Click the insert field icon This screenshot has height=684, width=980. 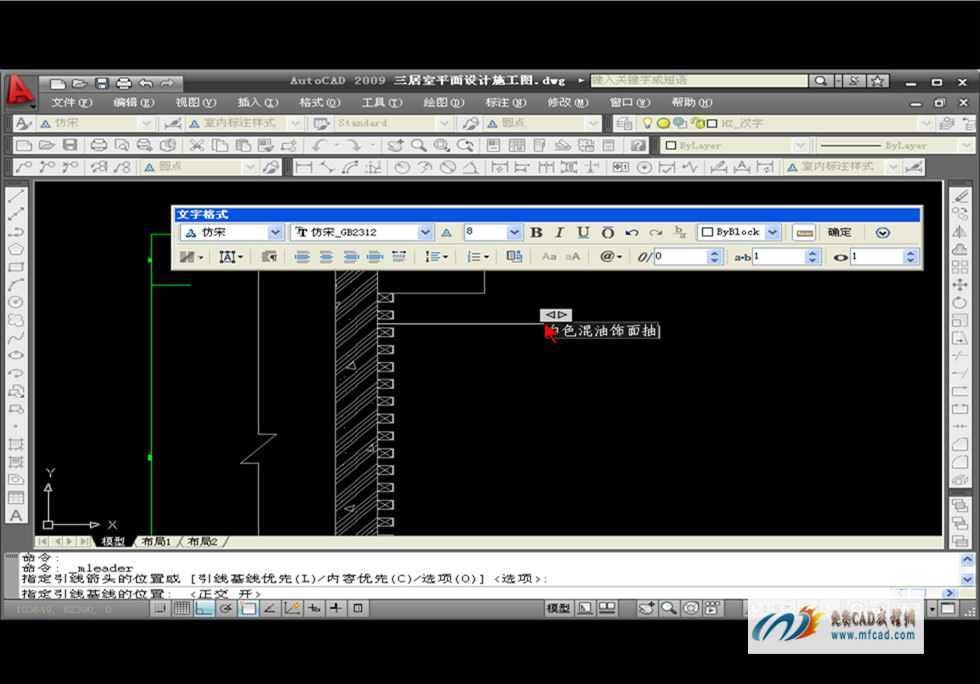pyautogui.click(x=514, y=257)
